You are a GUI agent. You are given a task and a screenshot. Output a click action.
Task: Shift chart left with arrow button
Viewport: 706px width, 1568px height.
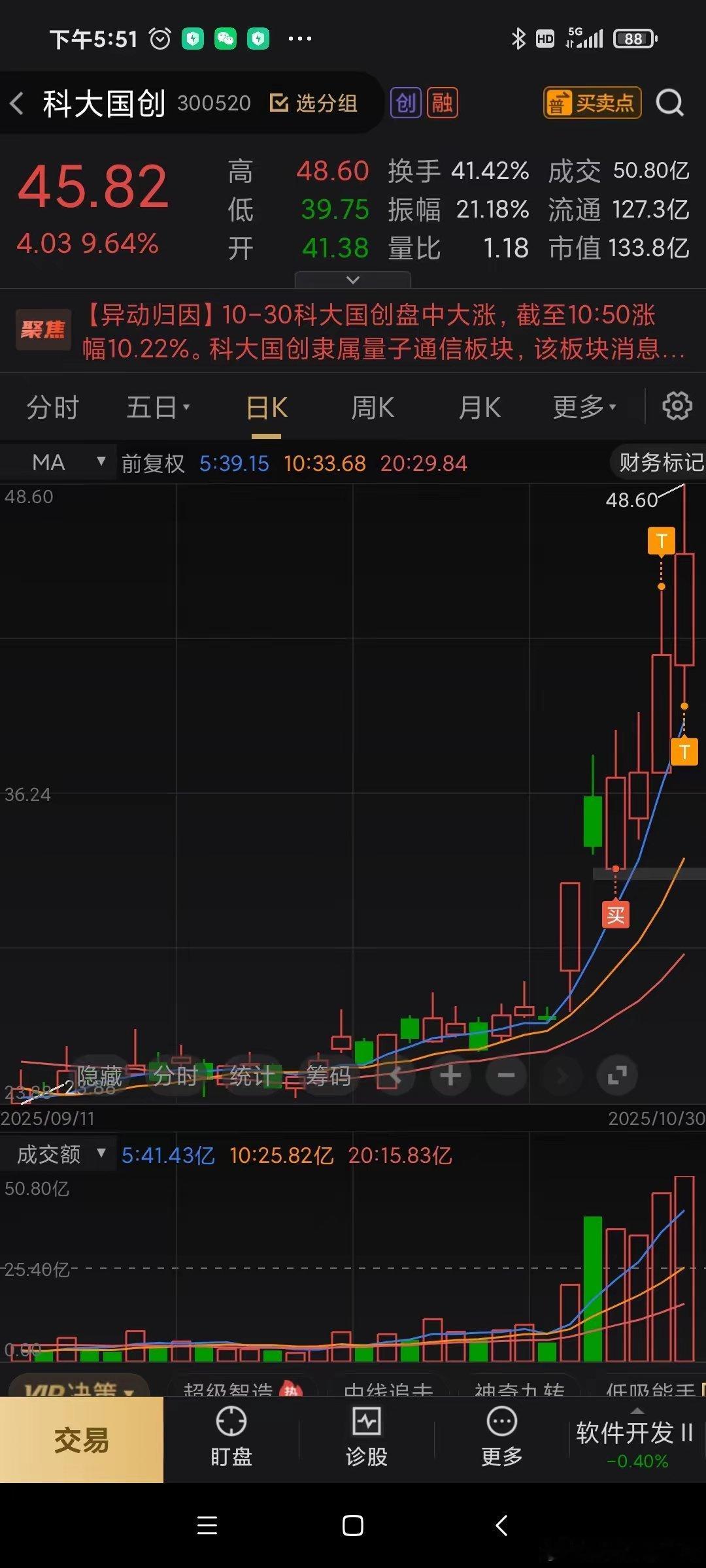(395, 1075)
